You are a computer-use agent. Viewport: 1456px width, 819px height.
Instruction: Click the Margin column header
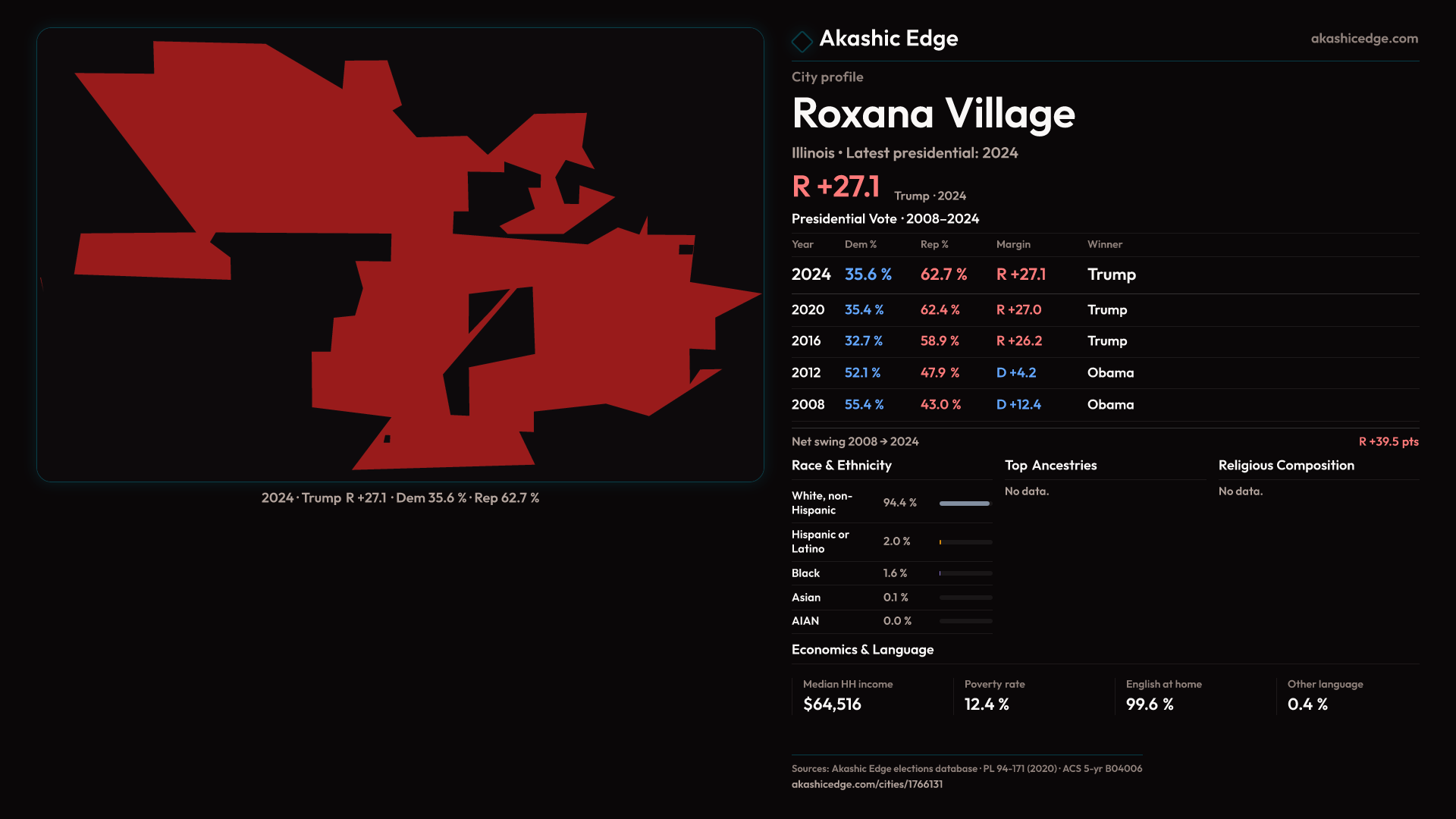(1013, 244)
